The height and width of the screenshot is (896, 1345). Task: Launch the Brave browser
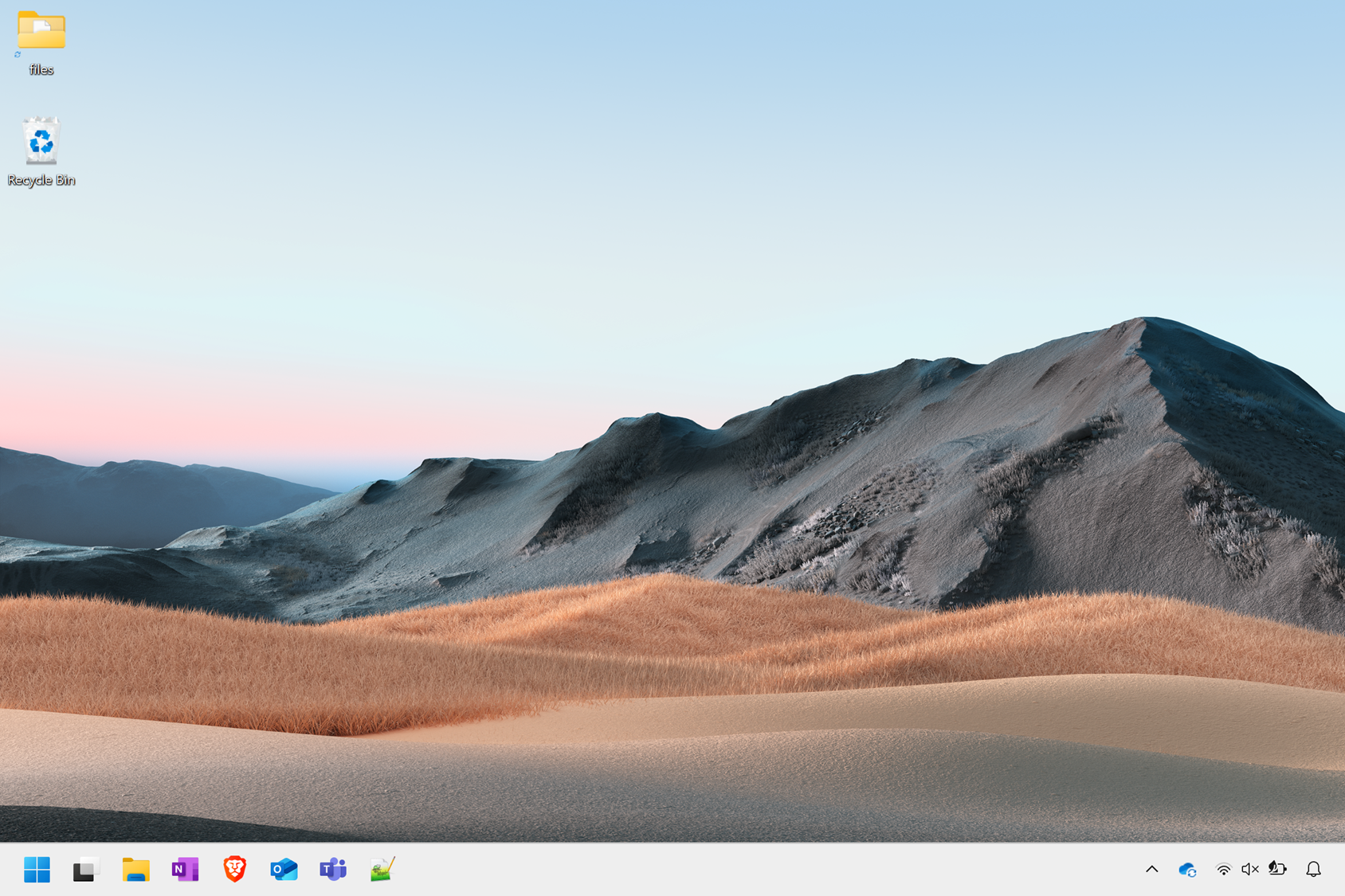[x=234, y=869]
